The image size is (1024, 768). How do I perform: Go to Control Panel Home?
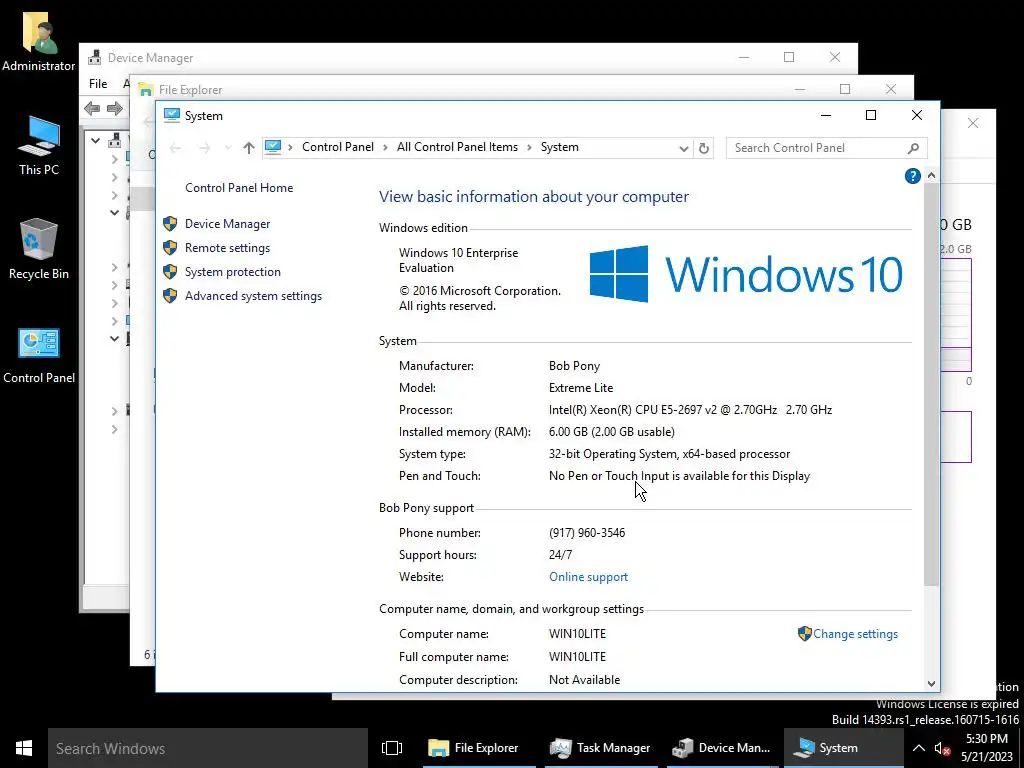tap(239, 188)
